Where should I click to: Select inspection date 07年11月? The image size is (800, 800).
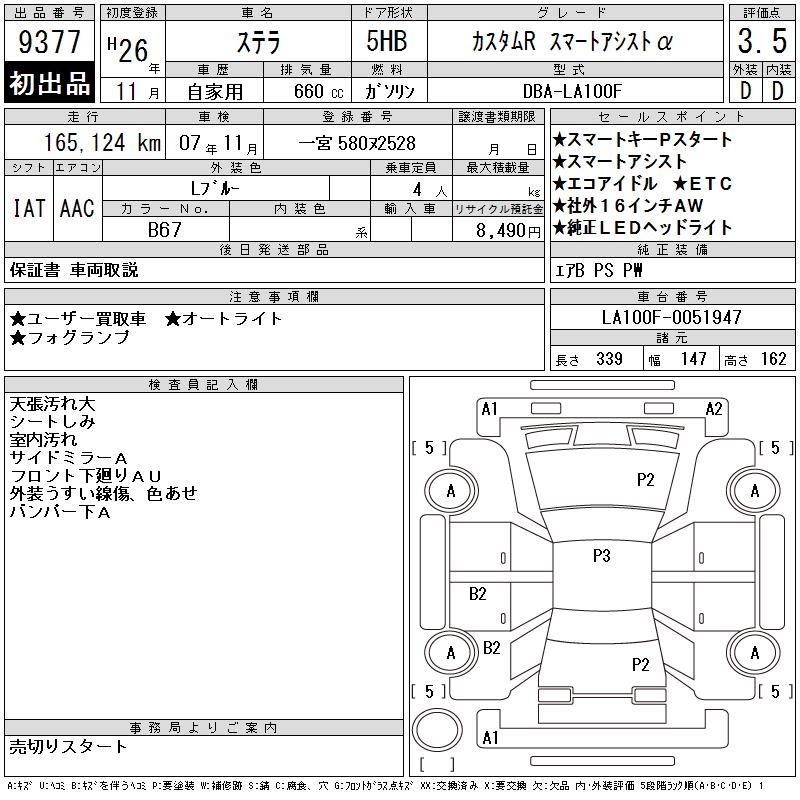(218, 144)
